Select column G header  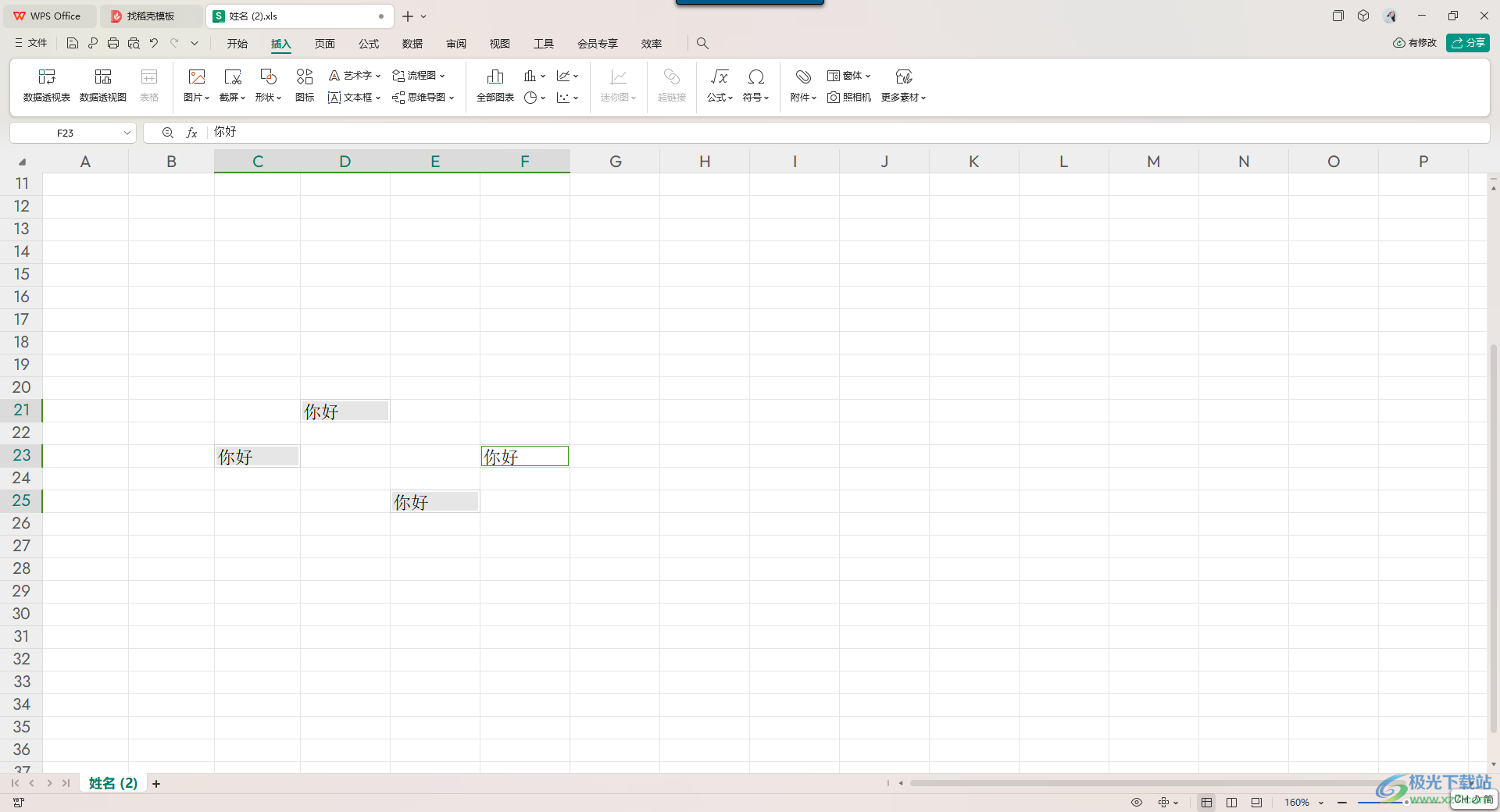click(615, 162)
